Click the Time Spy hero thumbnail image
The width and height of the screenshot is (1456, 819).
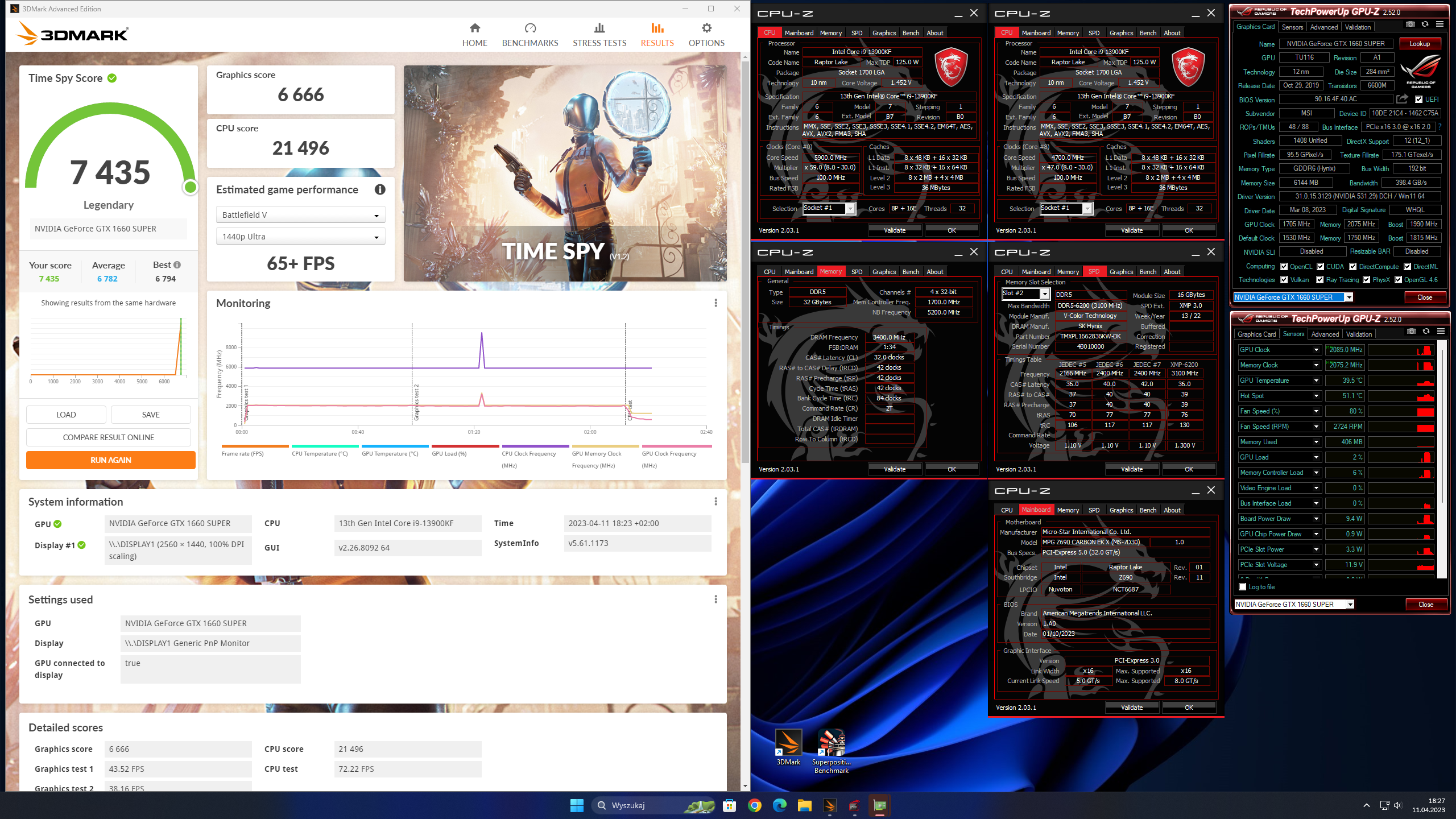pyautogui.click(x=565, y=173)
